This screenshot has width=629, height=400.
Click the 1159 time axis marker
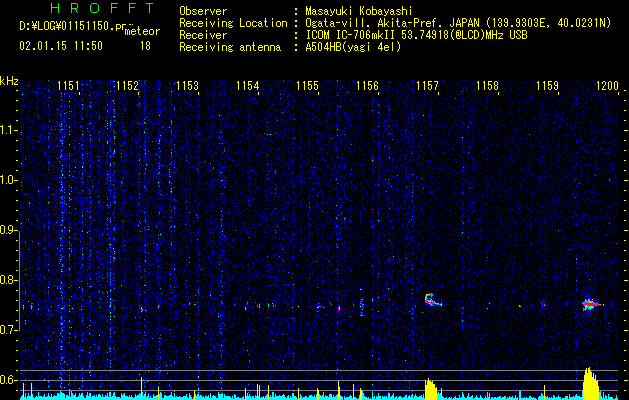tap(547, 85)
